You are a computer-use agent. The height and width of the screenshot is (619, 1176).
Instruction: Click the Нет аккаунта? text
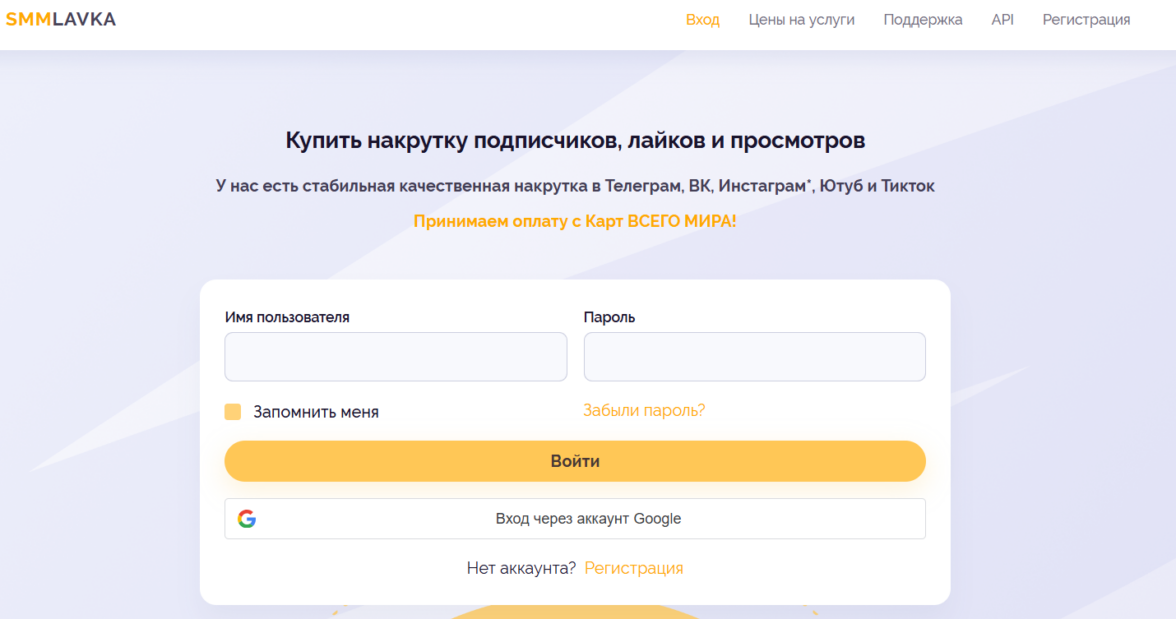coord(521,568)
